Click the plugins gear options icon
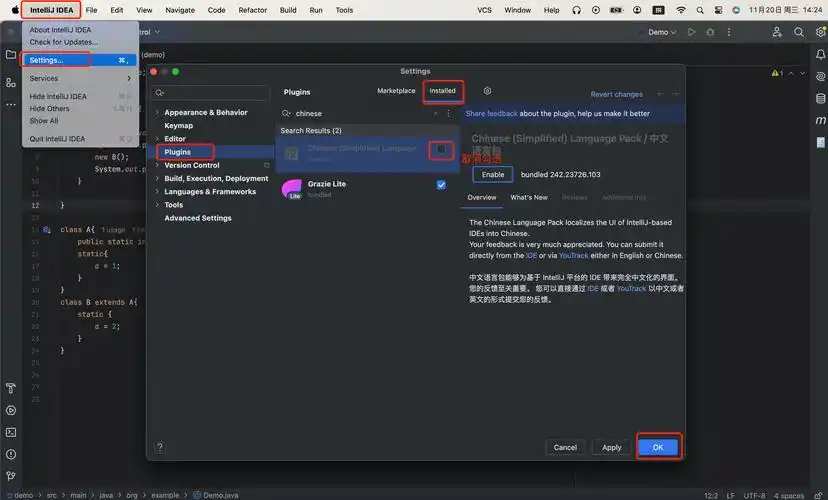Screen dimensions: 828x500 pyautogui.click(x=487, y=91)
